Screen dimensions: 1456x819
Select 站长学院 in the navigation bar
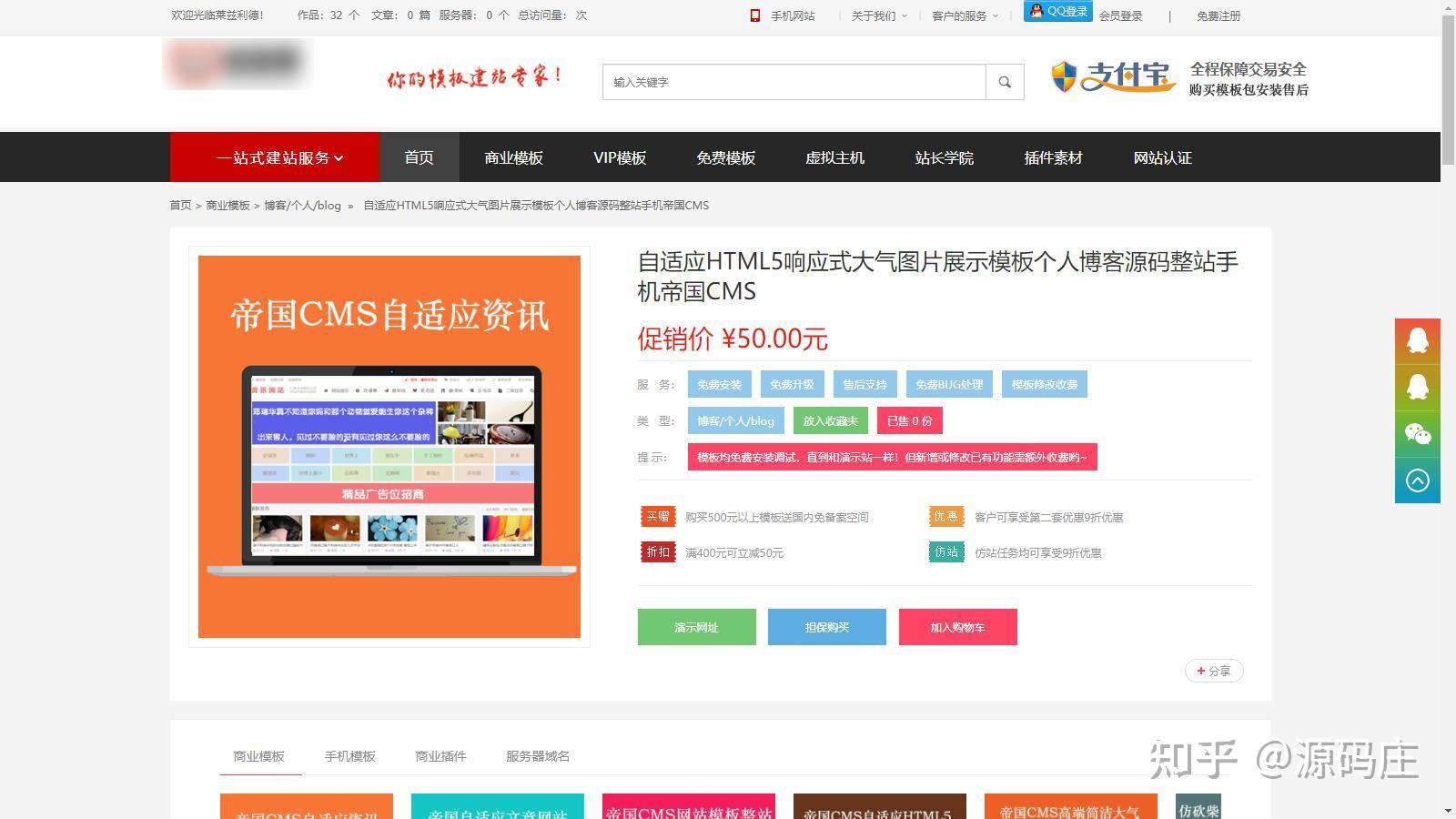pyautogui.click(x=944, y=157)
